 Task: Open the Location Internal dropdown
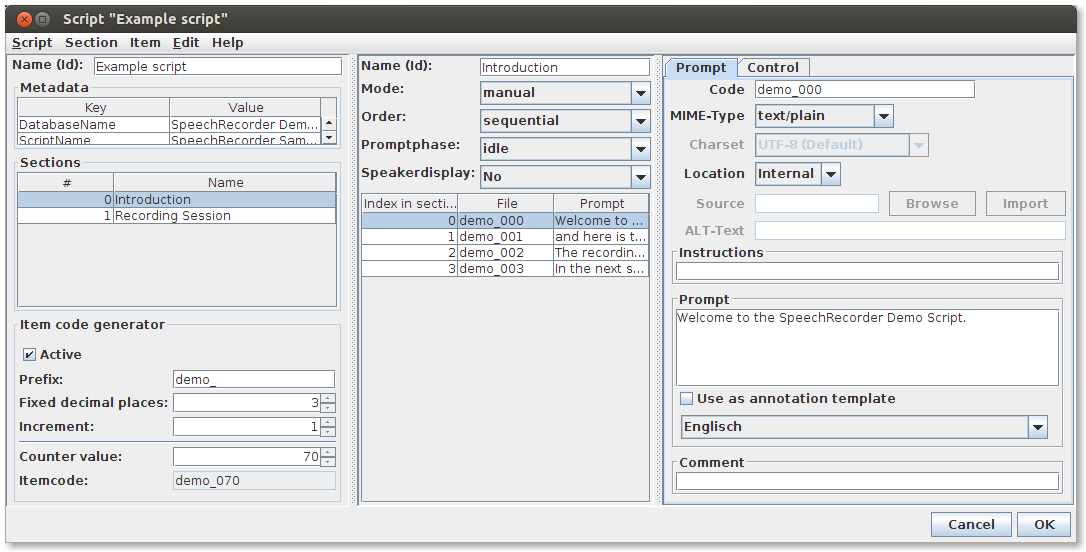click(830, 174)
